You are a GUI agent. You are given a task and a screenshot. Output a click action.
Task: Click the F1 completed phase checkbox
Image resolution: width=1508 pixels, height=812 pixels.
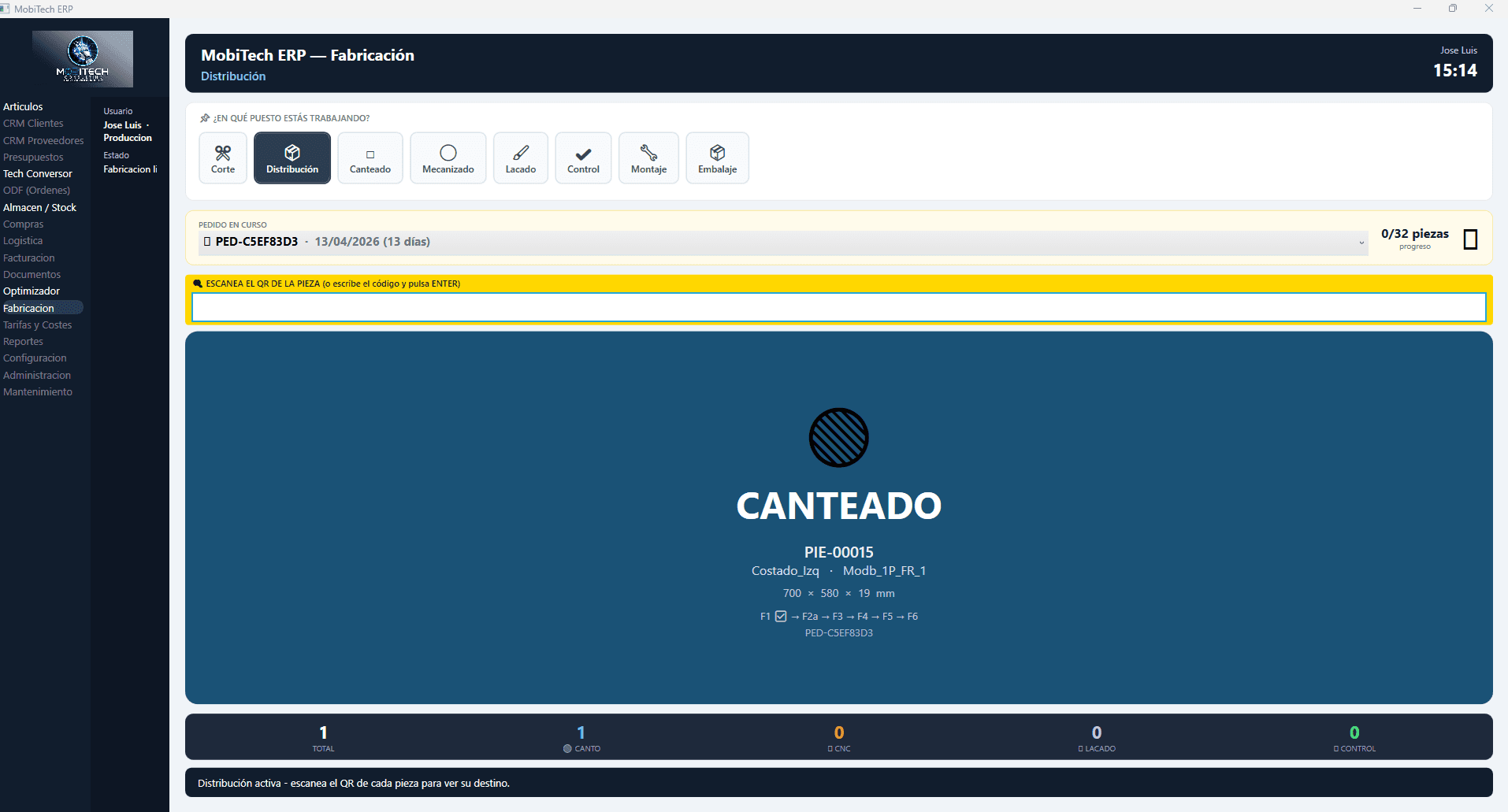click(x=781, y=617)
